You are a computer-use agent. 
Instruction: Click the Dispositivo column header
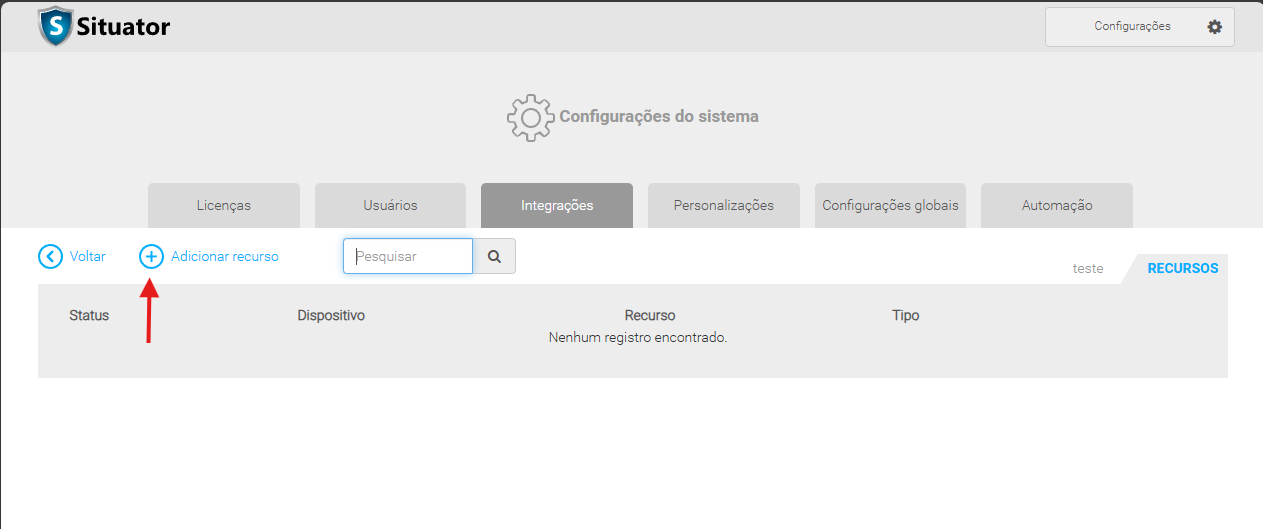[331, 315]
